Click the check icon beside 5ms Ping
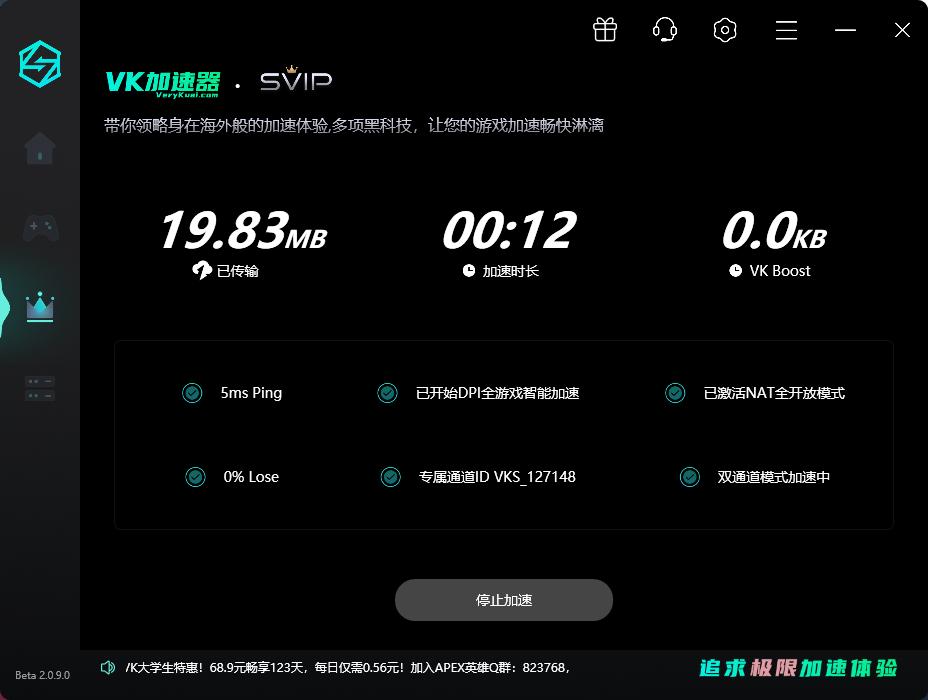Image resolution: width=928 pixels, height=700 pixels. pos(192,393)
